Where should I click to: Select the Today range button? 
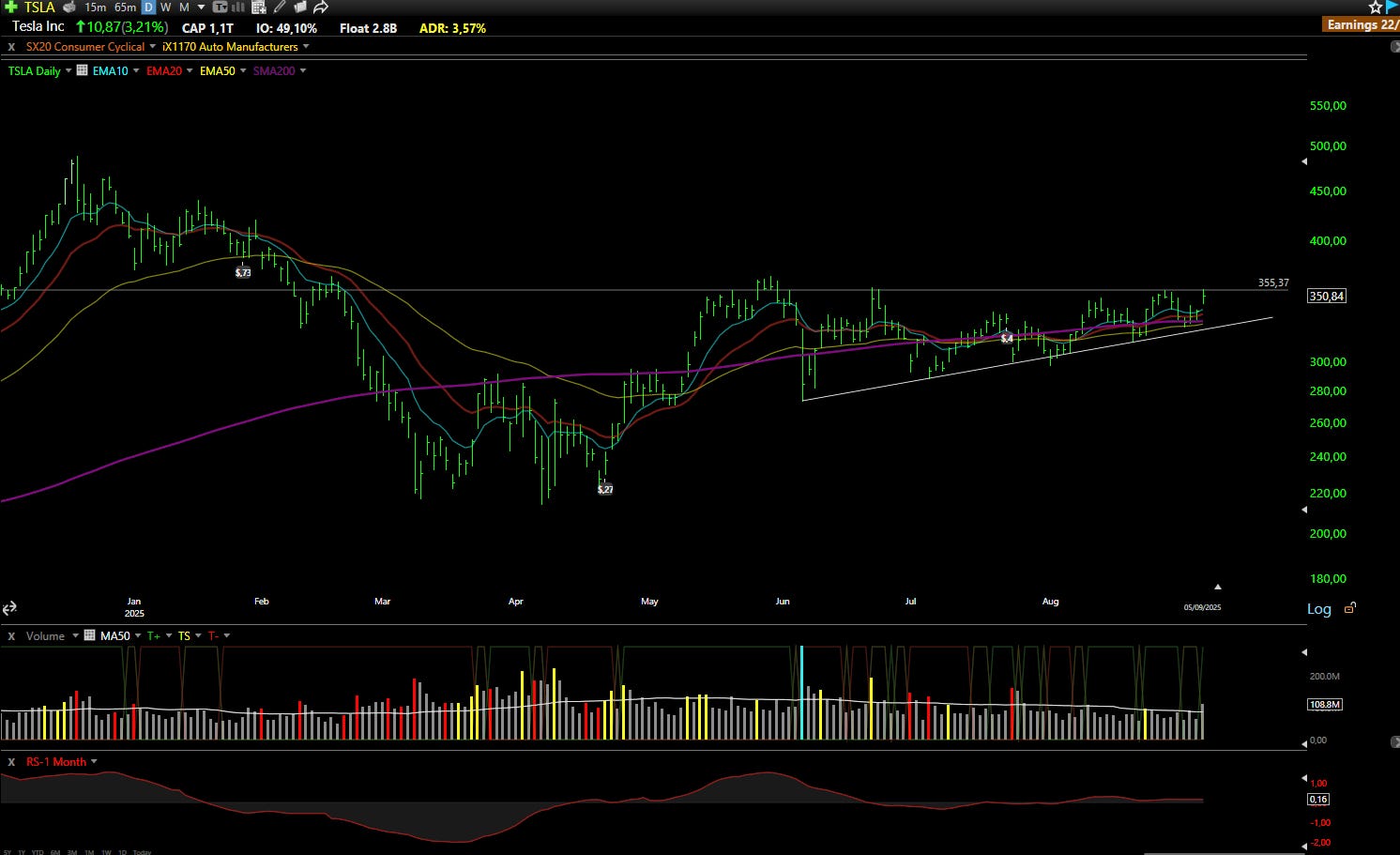coord(142,852)
